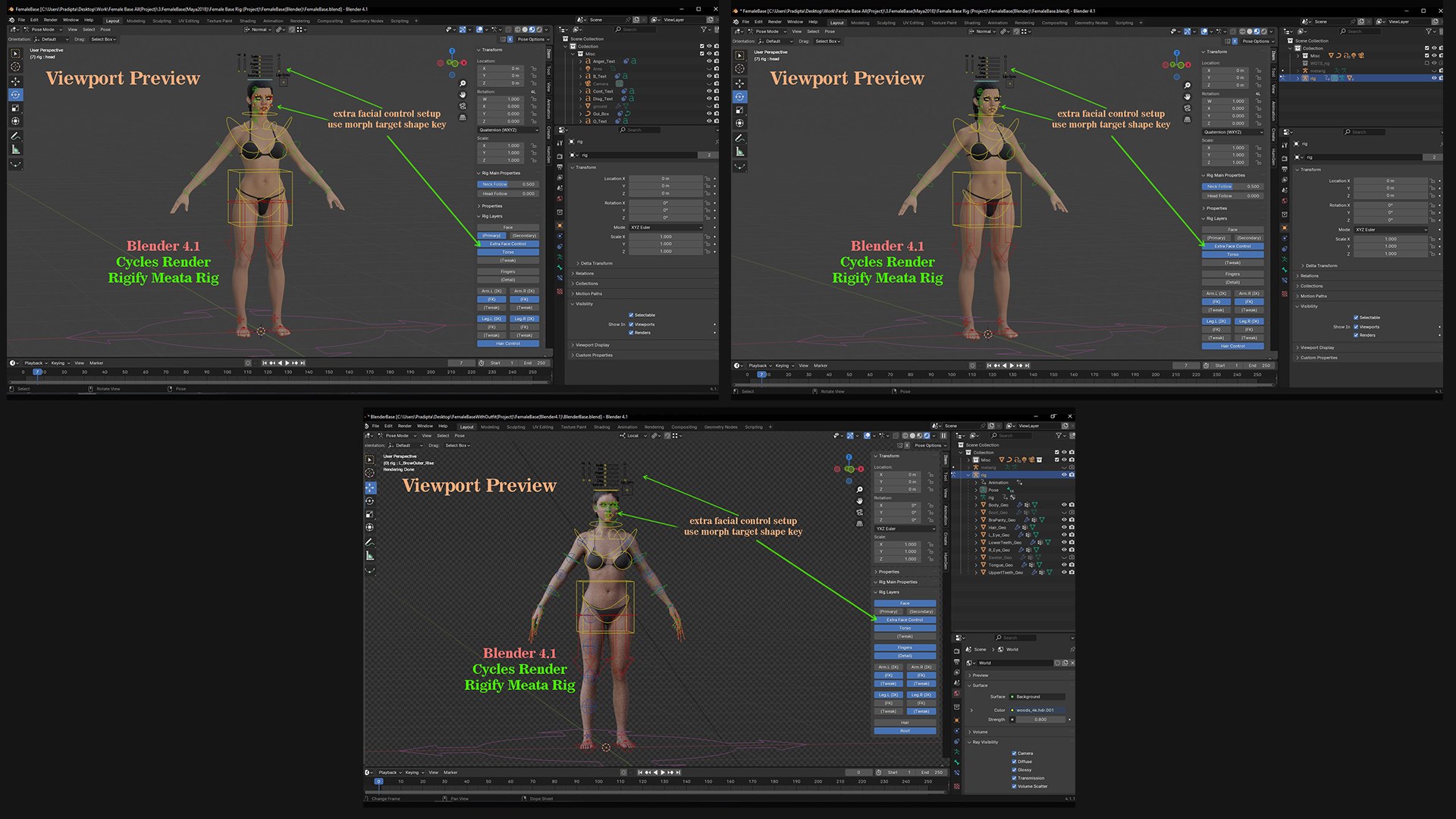Screen dimensions: 1456x819
Task: Click the Transform Tool in top-left window toolbar
Action: pyautogui.click(x=15, y=121)
